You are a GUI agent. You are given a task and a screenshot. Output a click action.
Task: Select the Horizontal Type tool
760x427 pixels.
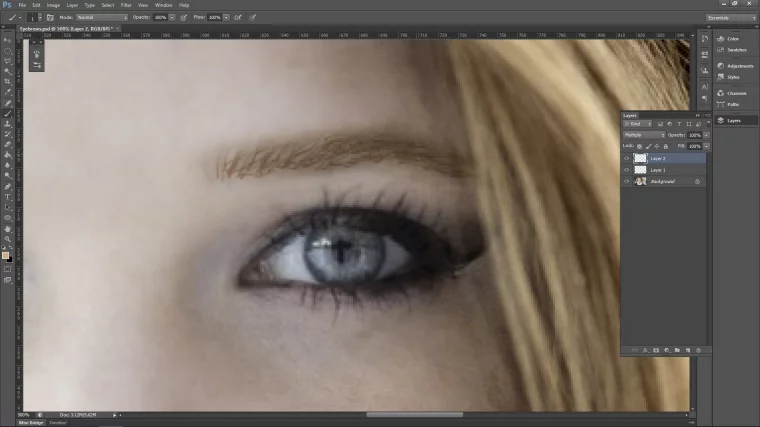(7, 197)
